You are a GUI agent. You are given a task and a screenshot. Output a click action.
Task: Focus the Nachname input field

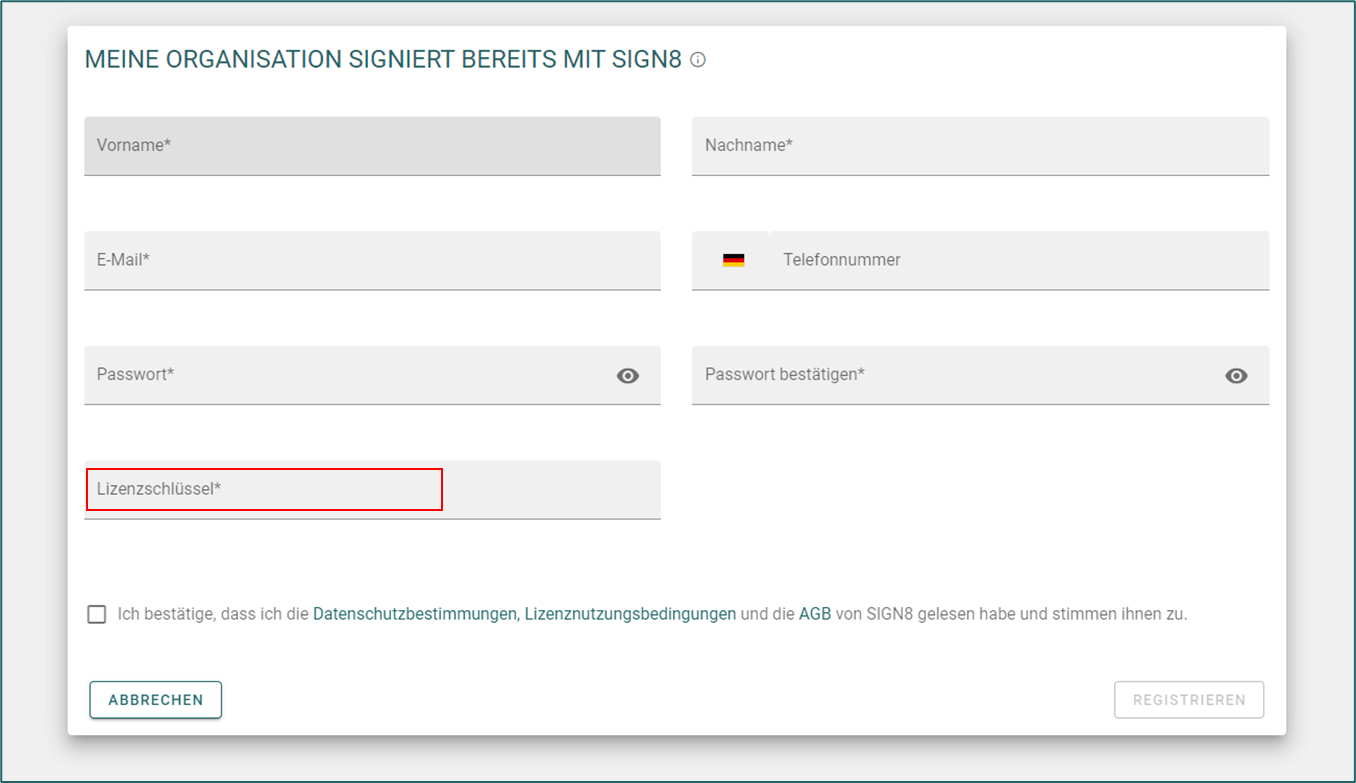[980, 146]
